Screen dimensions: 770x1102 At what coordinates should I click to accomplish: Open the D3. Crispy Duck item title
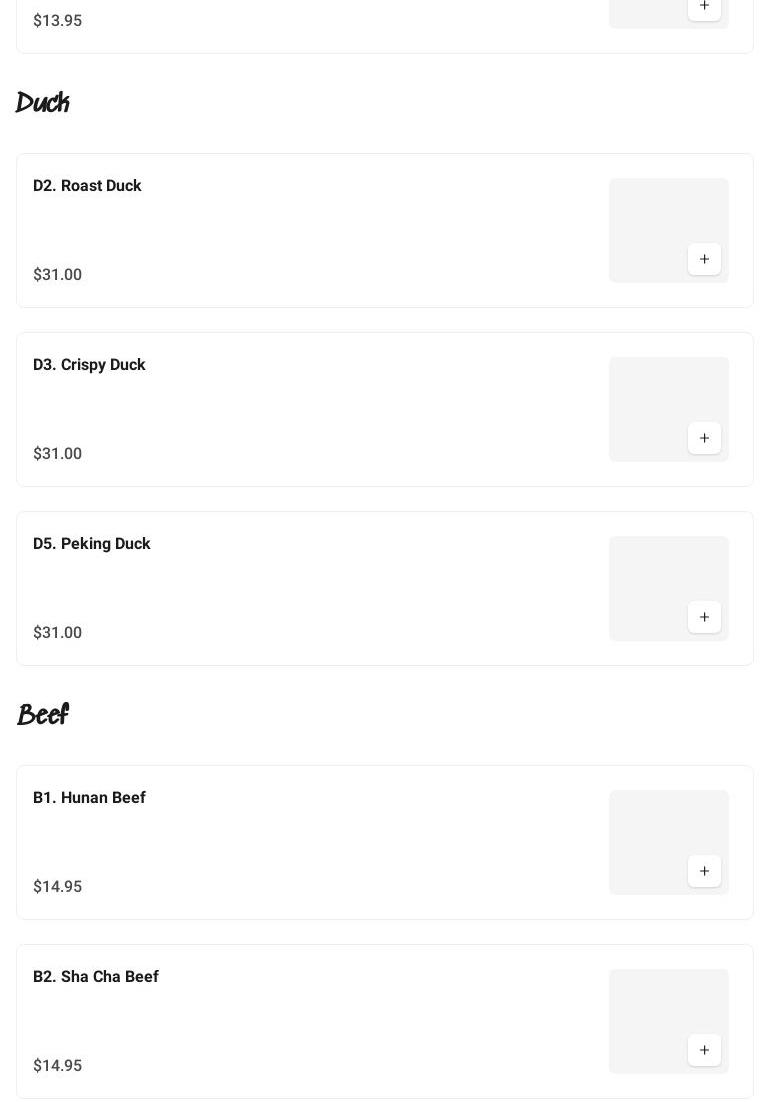coord(89,365)
